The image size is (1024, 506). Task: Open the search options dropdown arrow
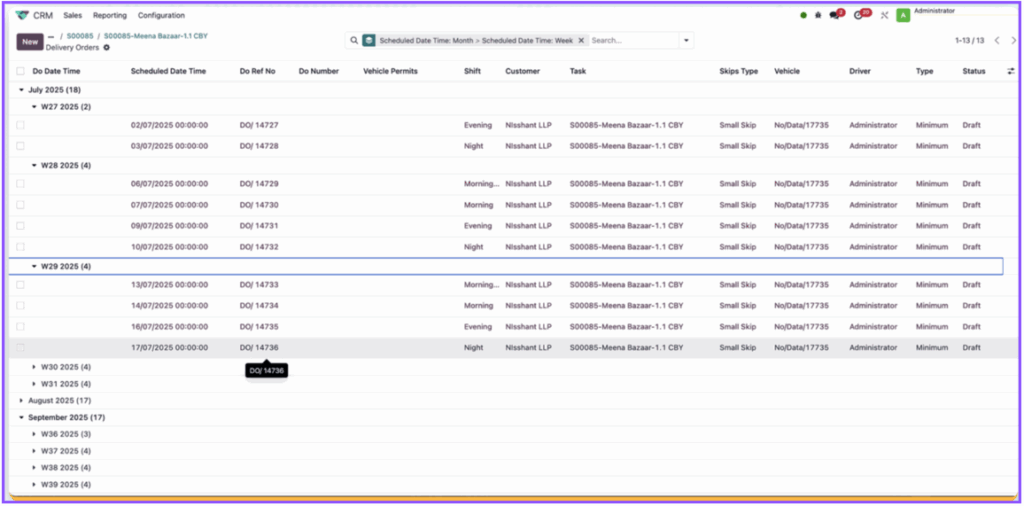click(686, 41)
